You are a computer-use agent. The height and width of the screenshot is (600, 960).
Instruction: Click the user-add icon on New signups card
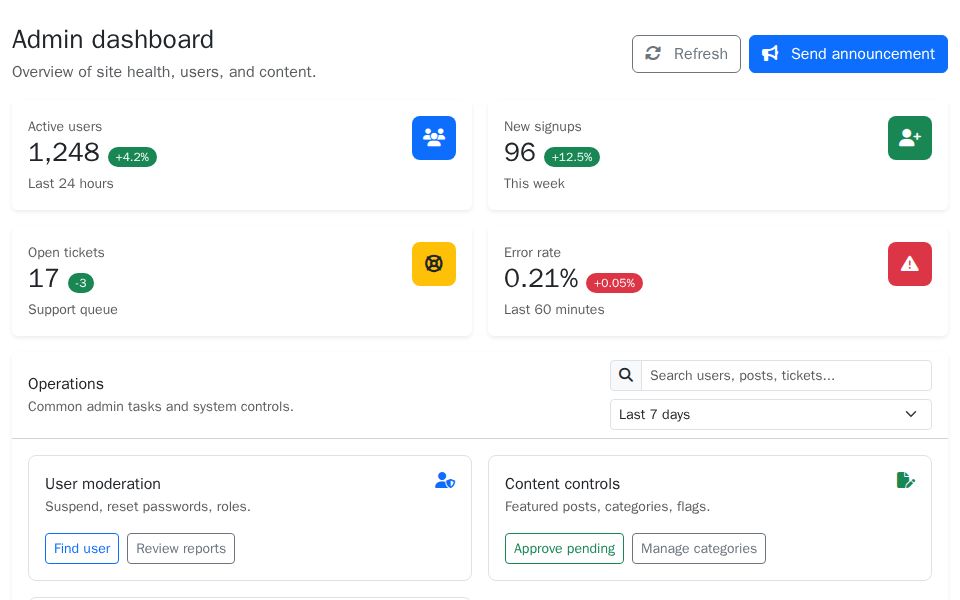tap(910, 138)
